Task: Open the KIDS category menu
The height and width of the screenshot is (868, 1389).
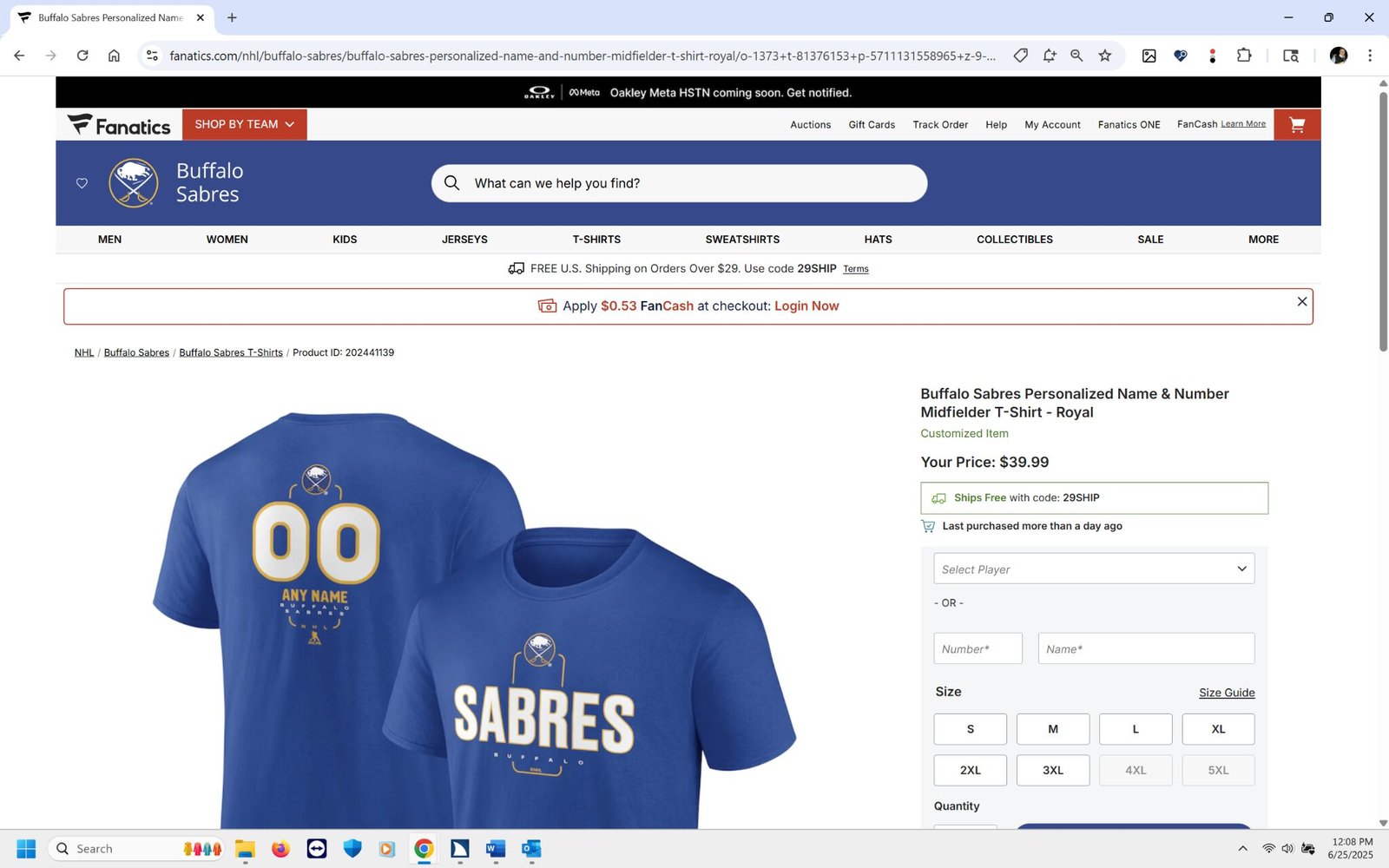Action: point(345,240)
